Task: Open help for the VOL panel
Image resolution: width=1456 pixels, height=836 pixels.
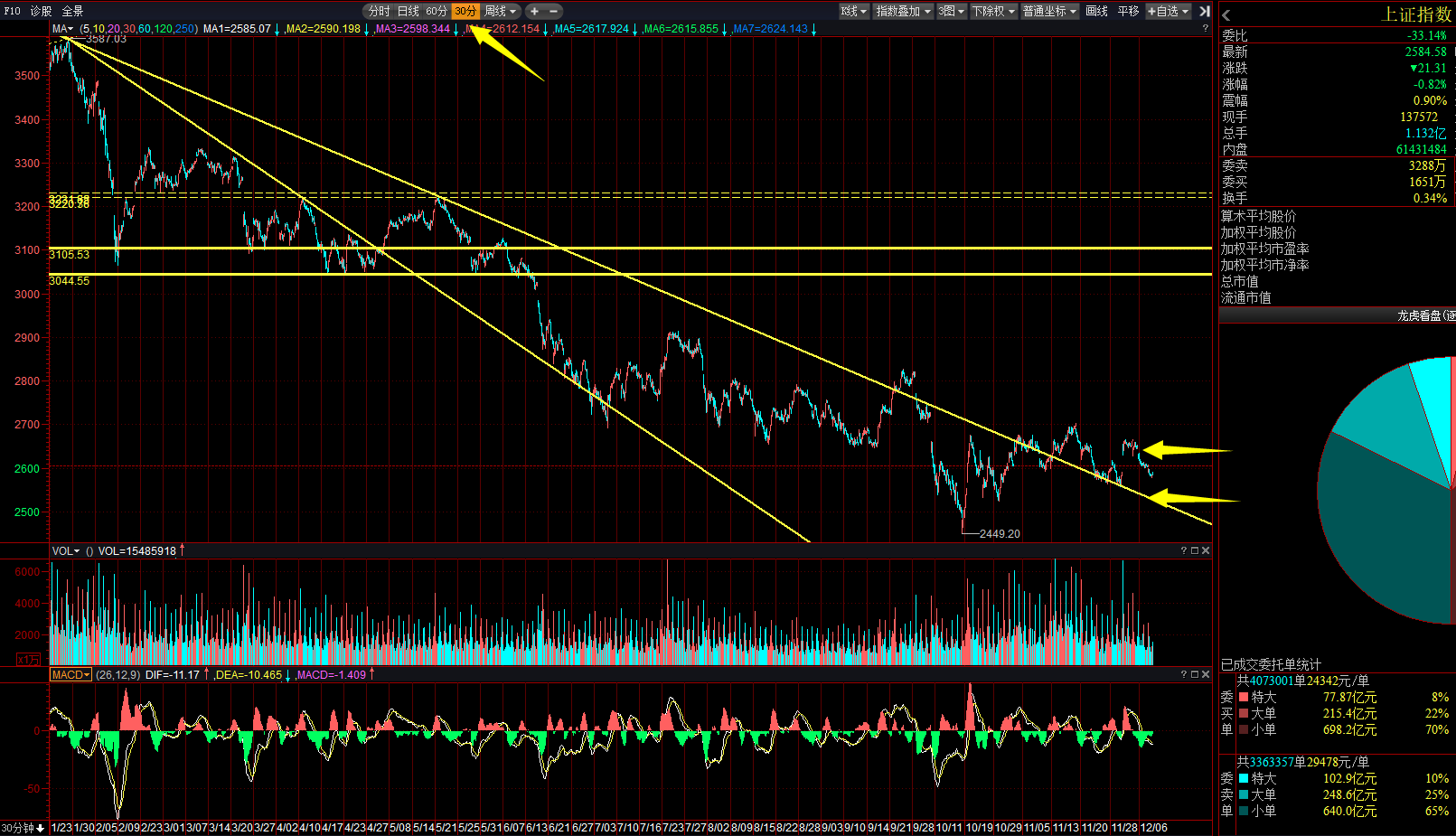Action: 1183,550
